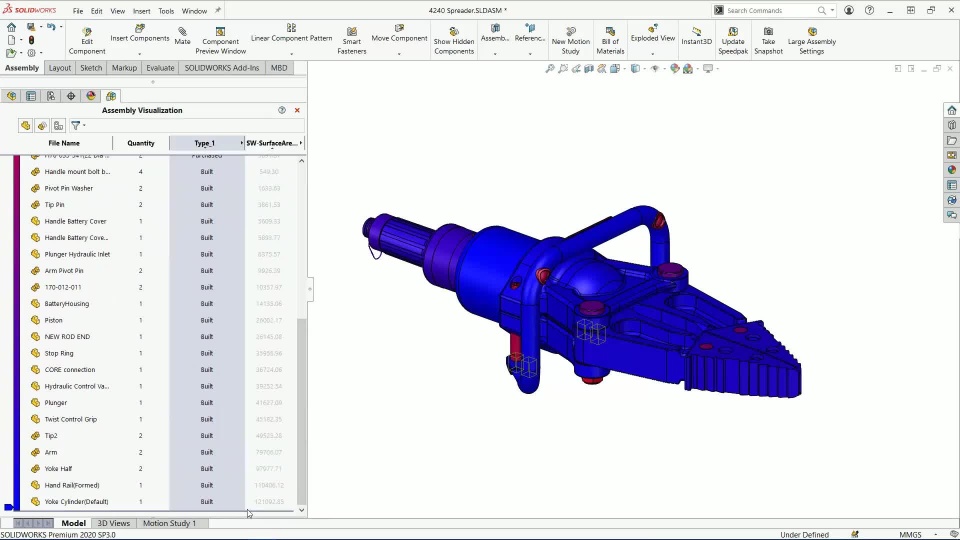Viewport: 960px width, 540px height.
Task: Expand SW-SurfaceArea column arrow
Action: click(x=301, y=143)
